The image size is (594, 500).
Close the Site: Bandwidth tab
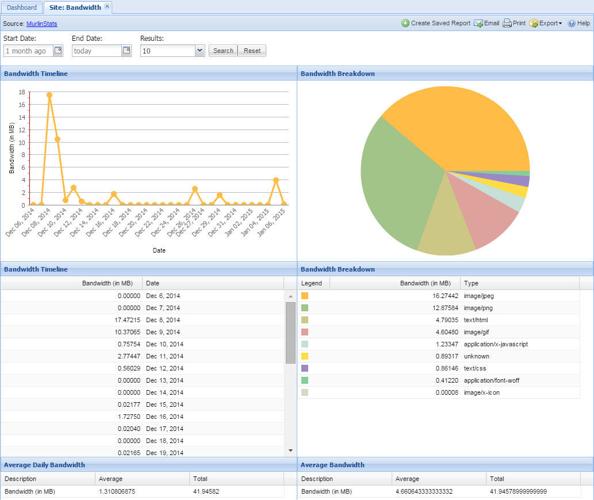[x=107, y=6]
